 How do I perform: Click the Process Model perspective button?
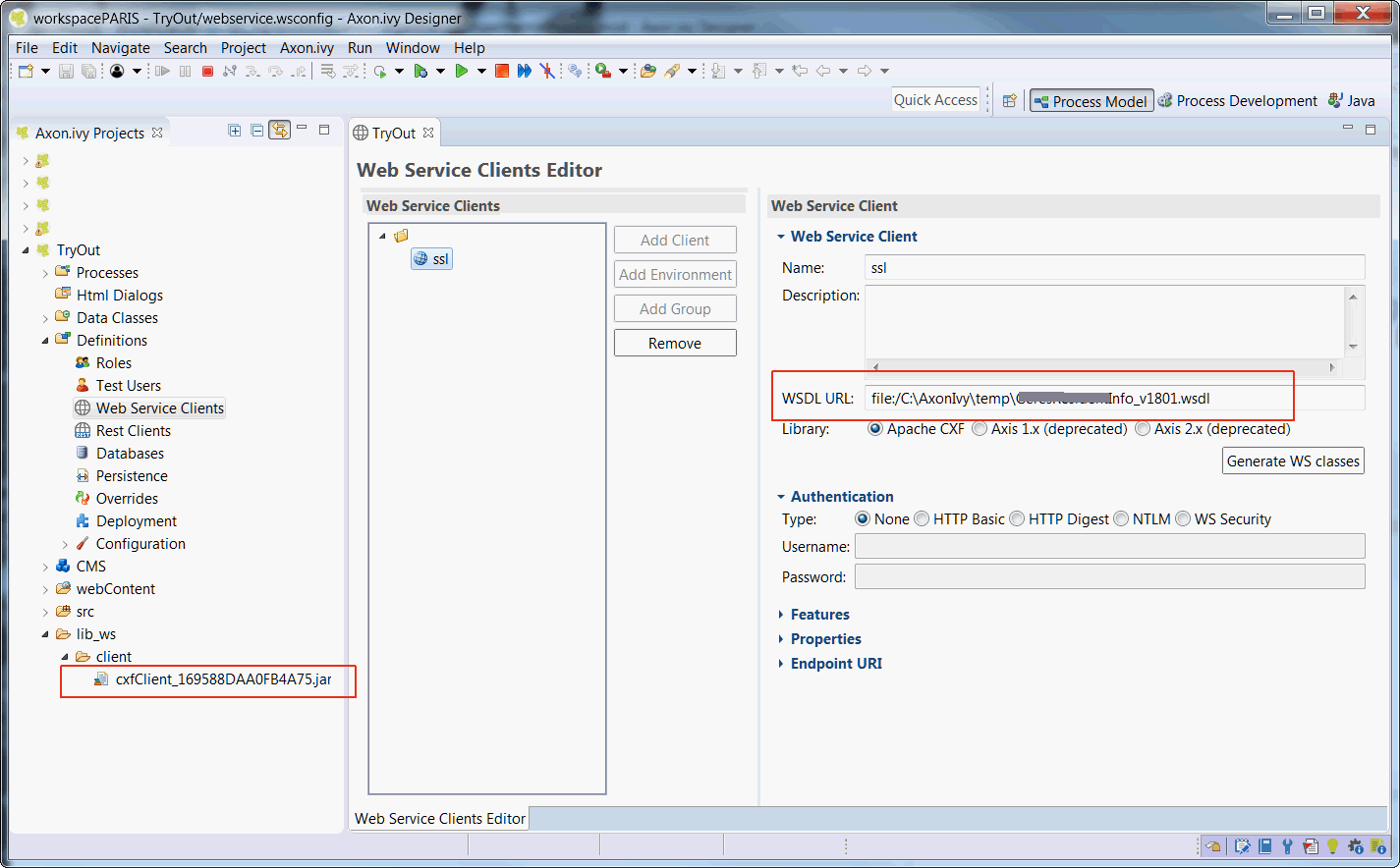[1091, 100]
